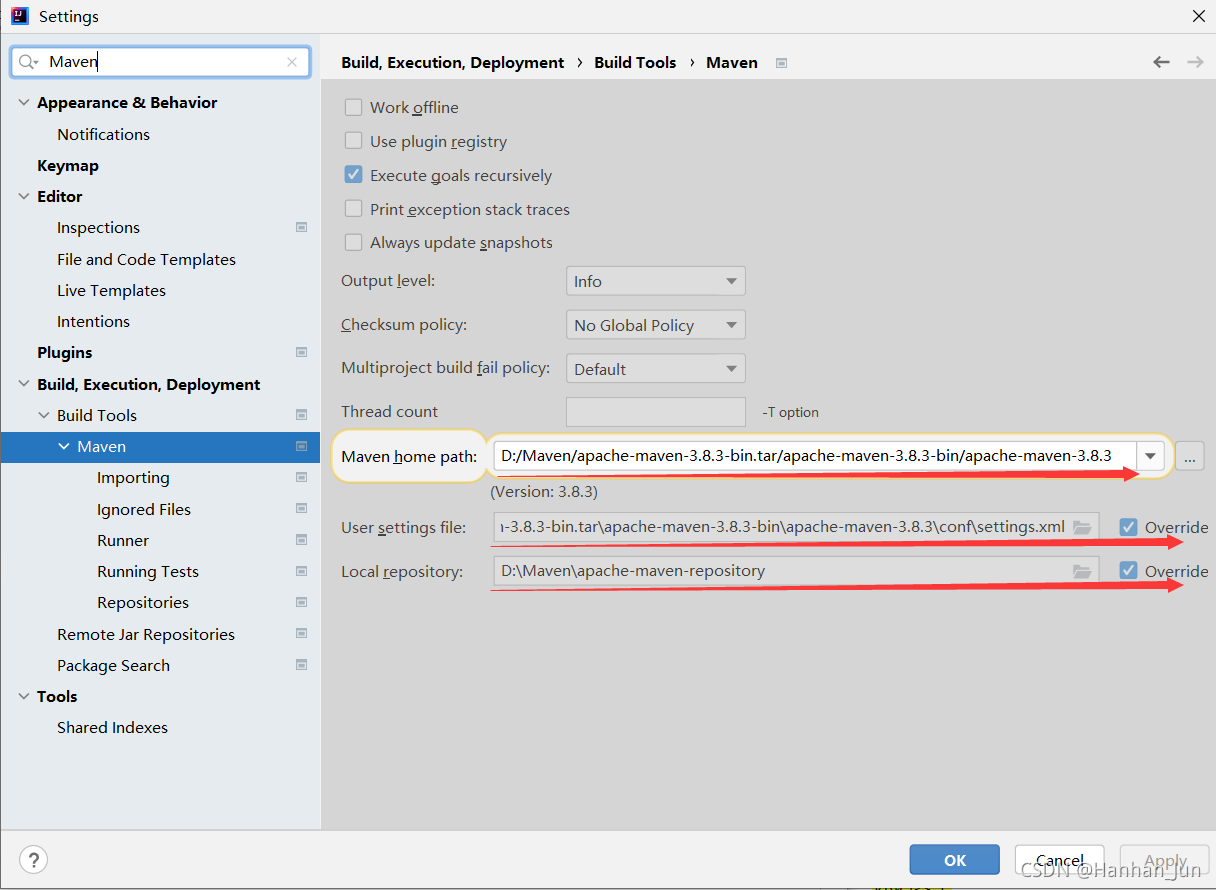The width and height of the screenshot is (1216, 890).
Task: Click the User settings file path field
Action: coord(796,527)
